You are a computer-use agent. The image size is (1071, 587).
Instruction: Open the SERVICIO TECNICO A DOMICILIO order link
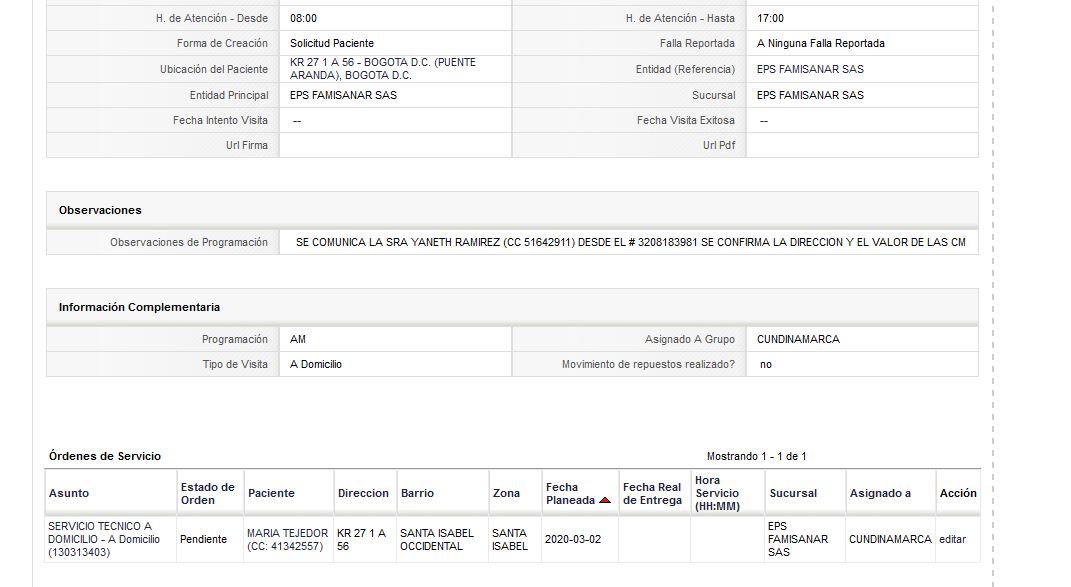click(104, 539)
